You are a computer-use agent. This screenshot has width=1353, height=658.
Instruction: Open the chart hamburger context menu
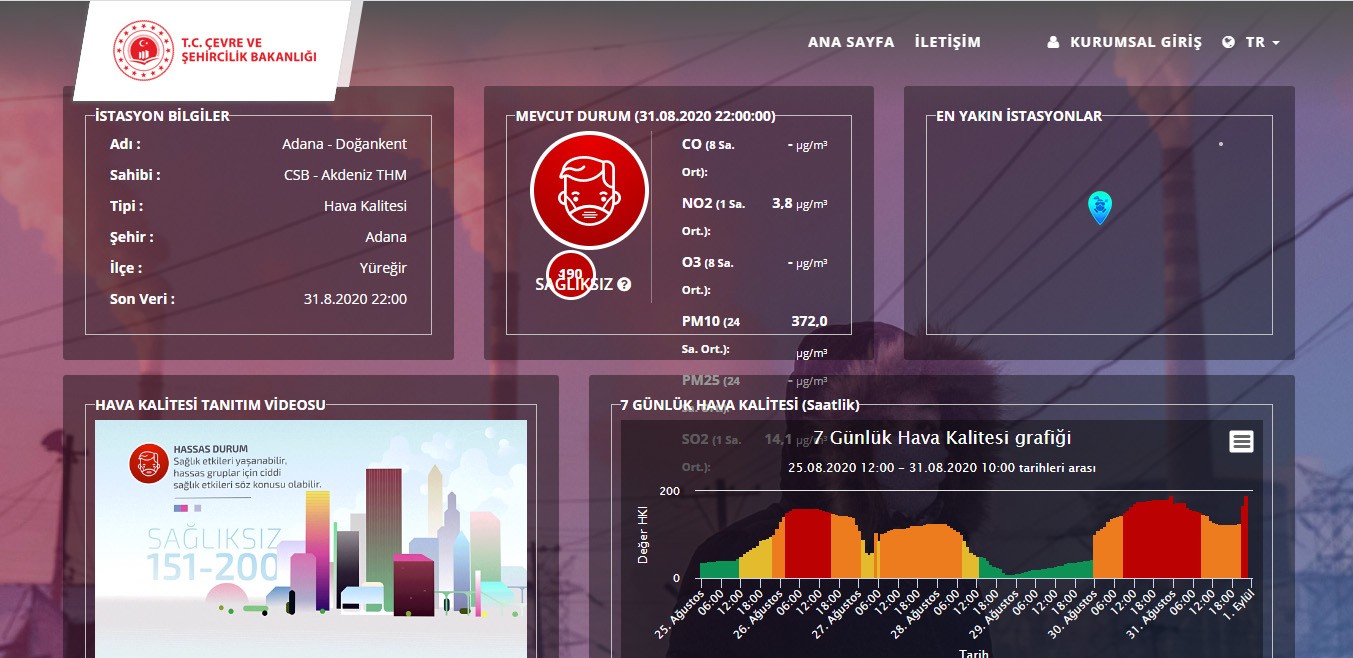(1241, 441)
